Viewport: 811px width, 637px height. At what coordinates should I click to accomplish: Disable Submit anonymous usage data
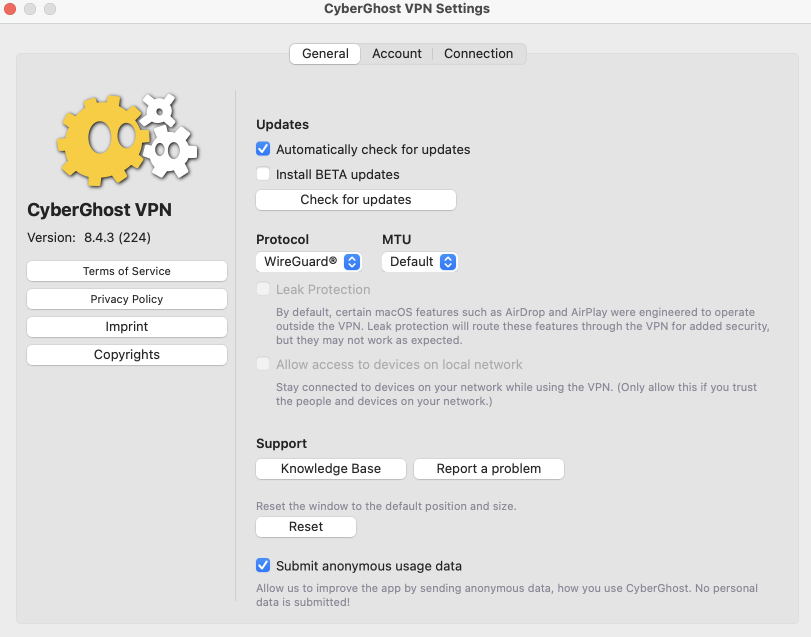tap(263, 565)
